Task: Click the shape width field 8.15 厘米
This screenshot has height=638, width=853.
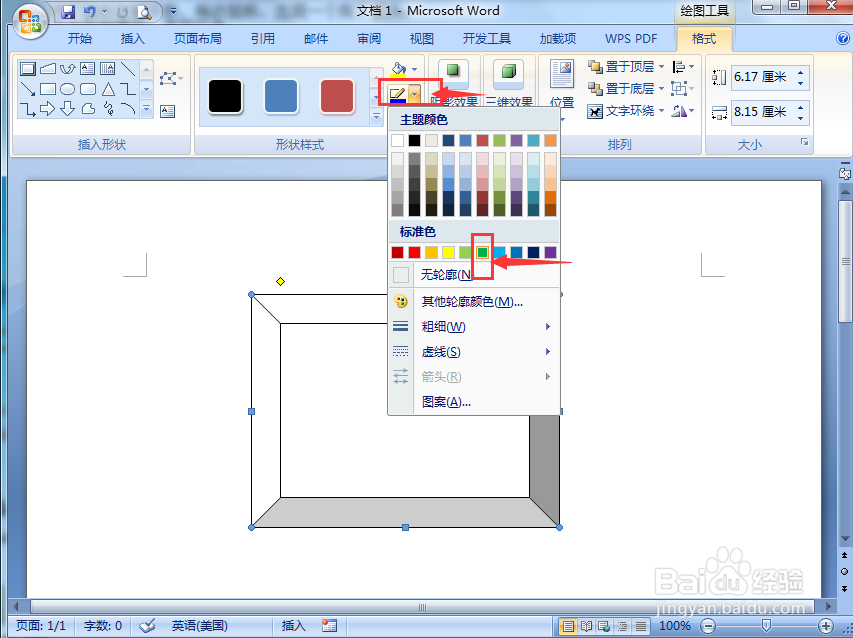Action: point(769,112)
